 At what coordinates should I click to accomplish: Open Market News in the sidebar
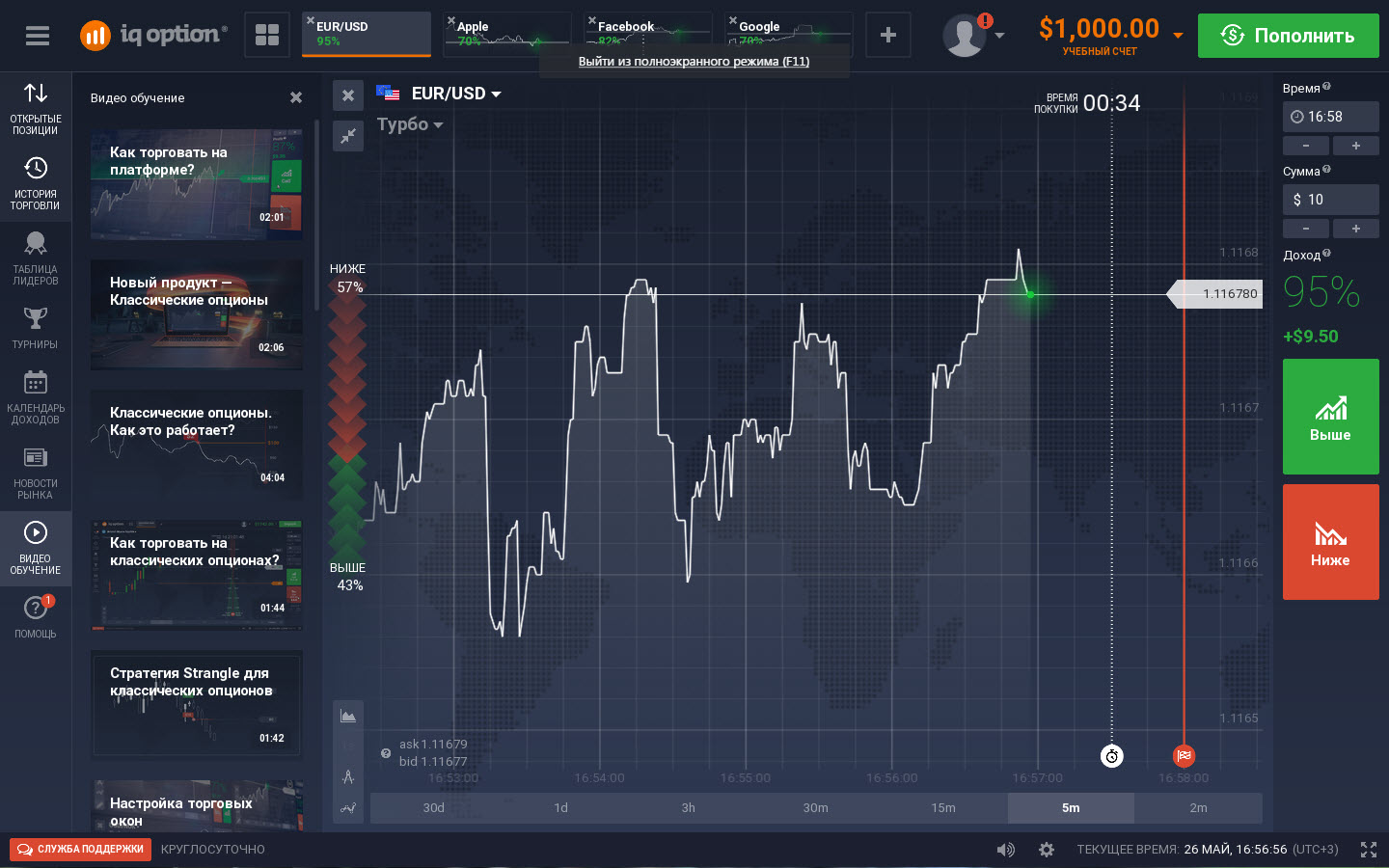(x=36, y=474)
